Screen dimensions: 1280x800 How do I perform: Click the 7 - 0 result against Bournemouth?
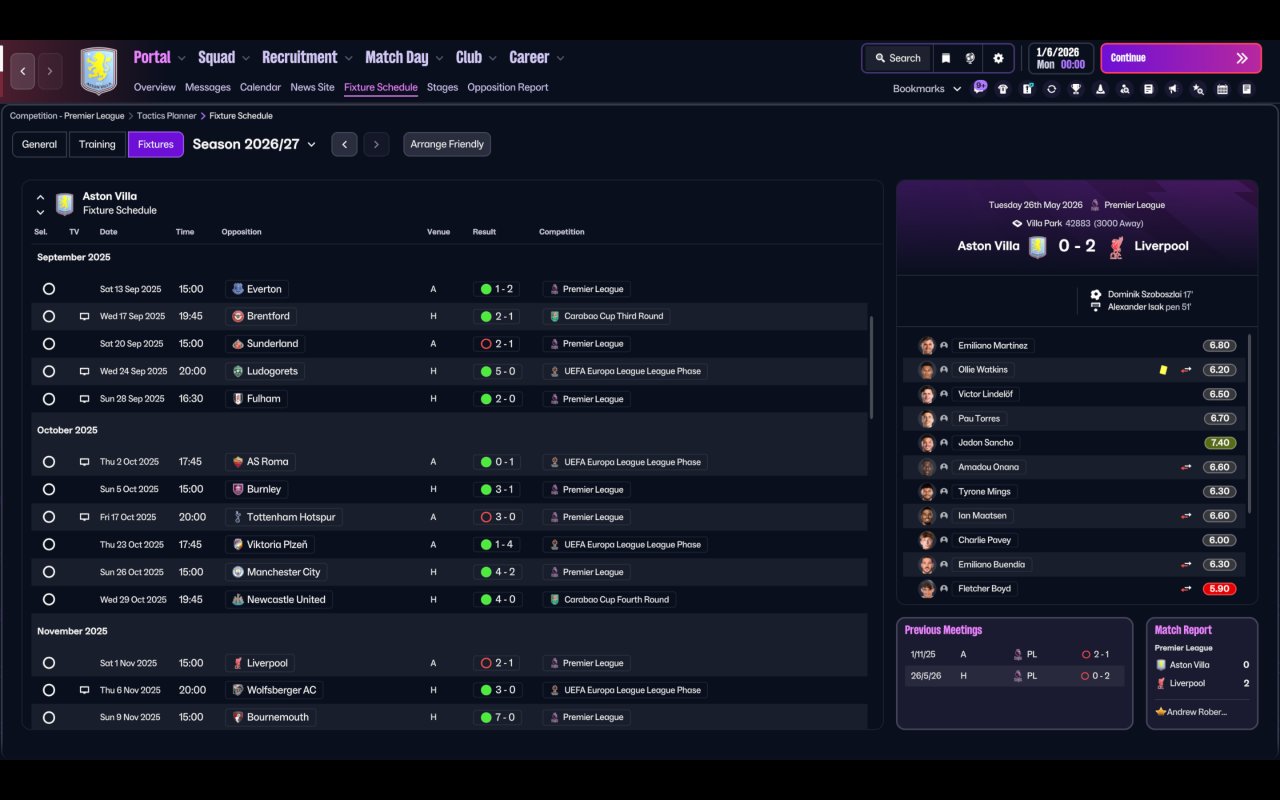tap(497, 717)
